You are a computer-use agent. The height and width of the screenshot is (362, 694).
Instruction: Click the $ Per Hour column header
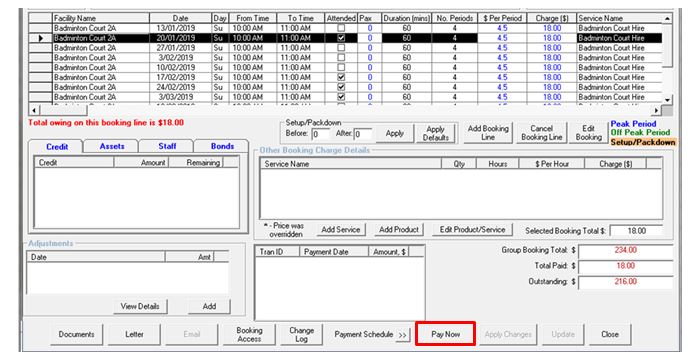pyautogui.click(x=552, y=164)
